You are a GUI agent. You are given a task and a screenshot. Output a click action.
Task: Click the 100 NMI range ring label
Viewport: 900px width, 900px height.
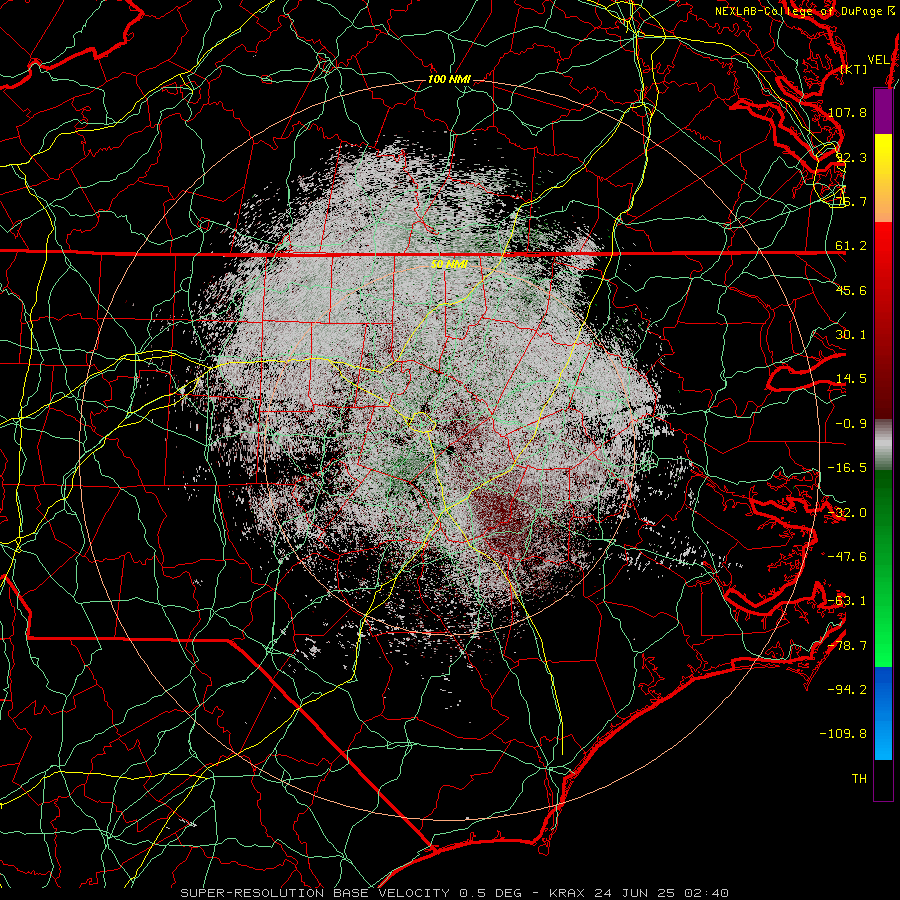(449, 79)
